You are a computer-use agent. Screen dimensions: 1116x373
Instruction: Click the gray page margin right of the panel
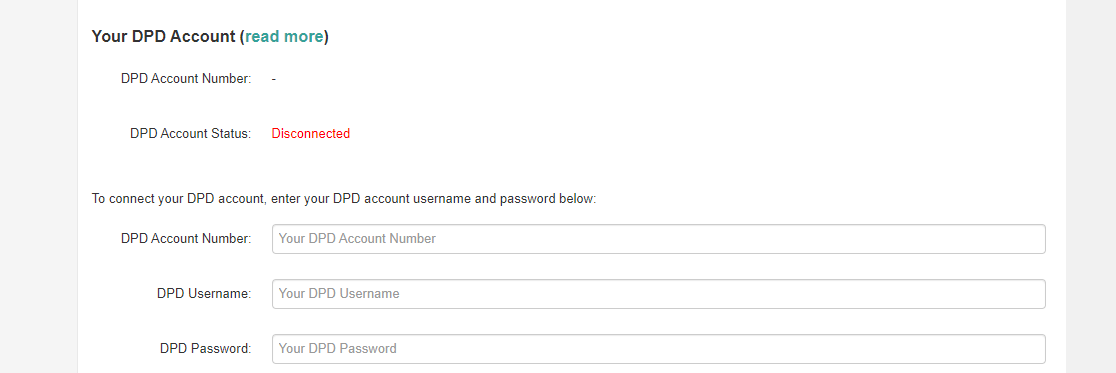pos(1091,186)
